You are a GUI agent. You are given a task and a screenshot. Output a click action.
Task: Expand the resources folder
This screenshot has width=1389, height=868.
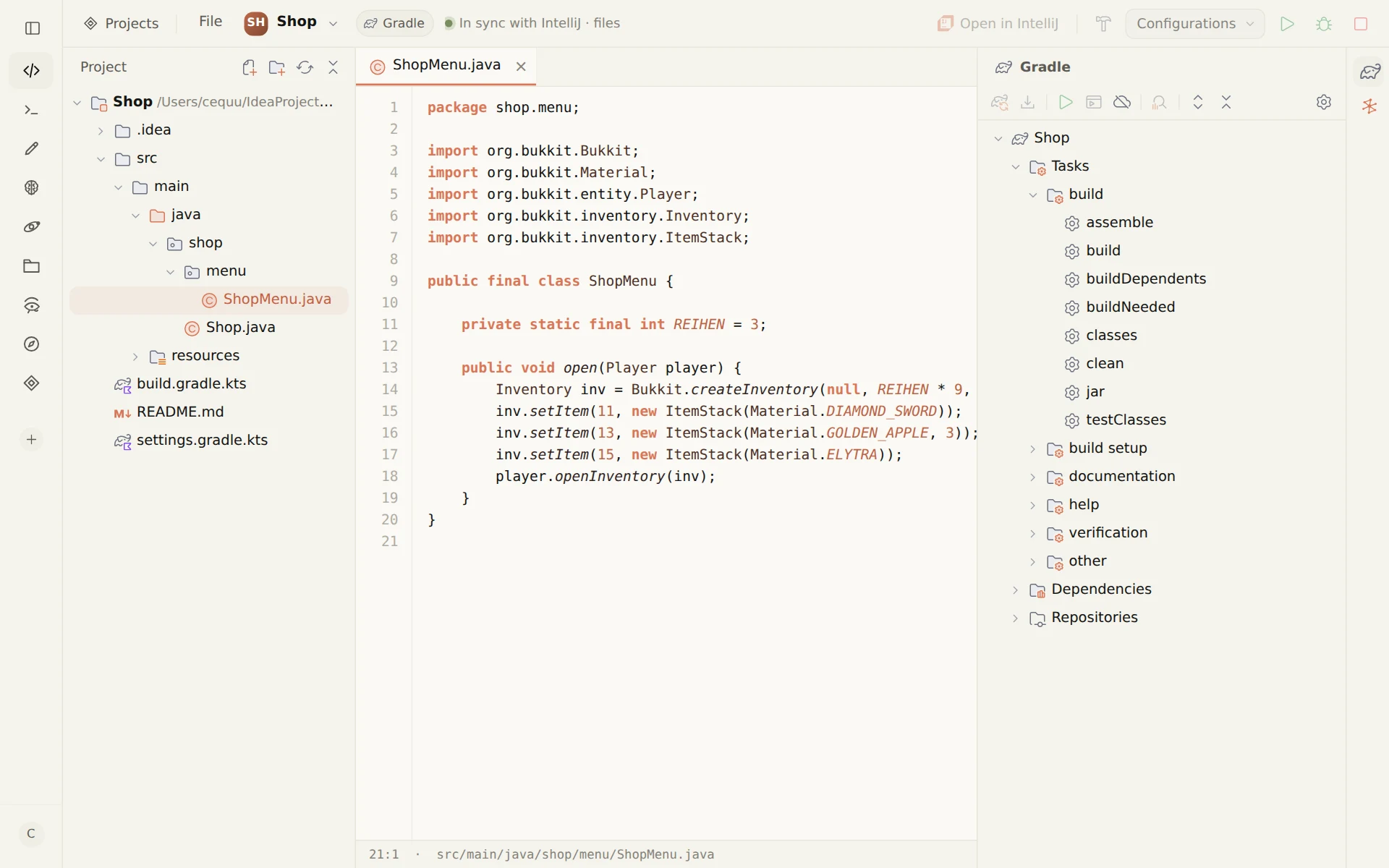coord(135,356)
